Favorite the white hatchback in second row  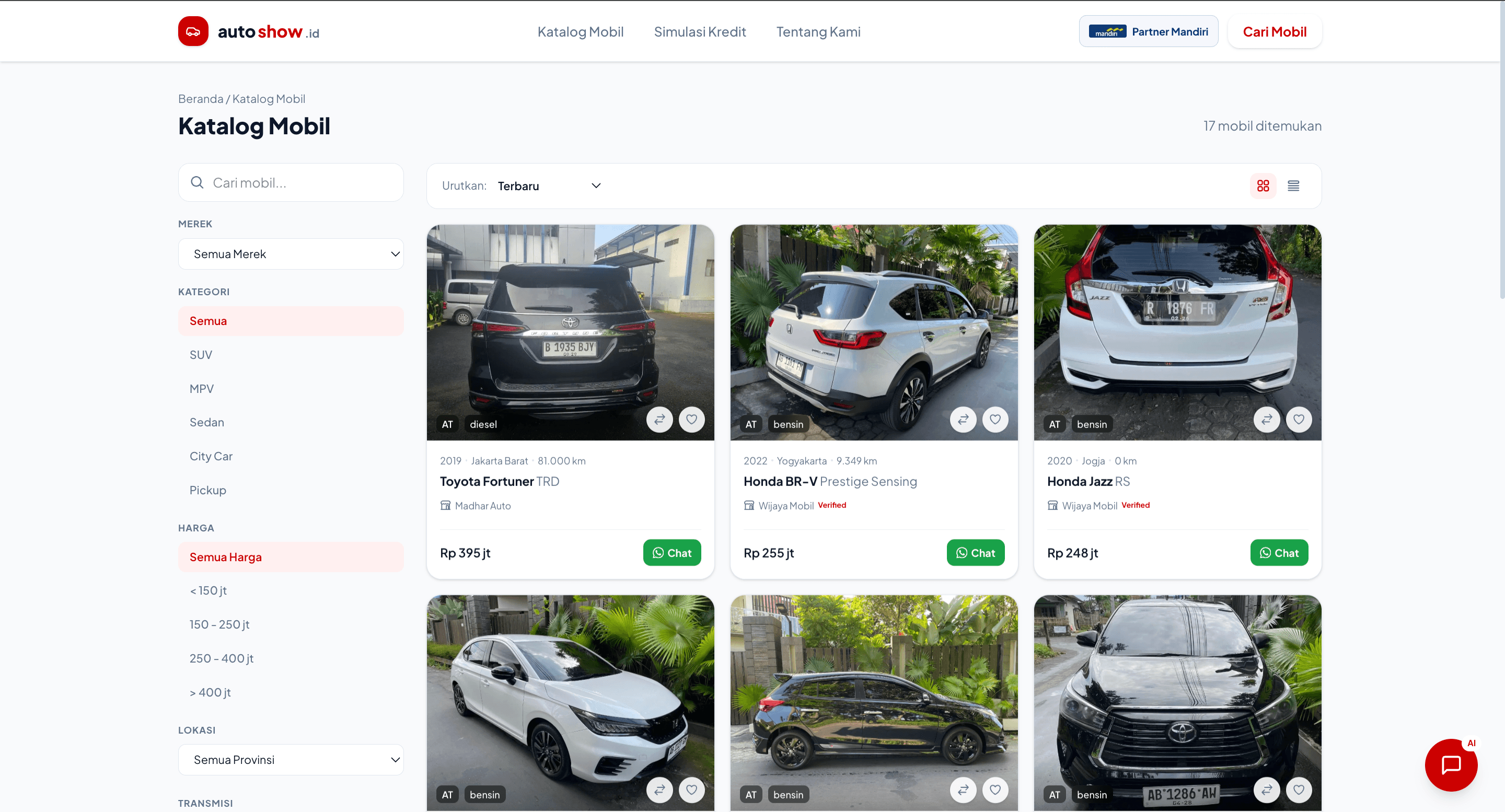pos(691,790)
